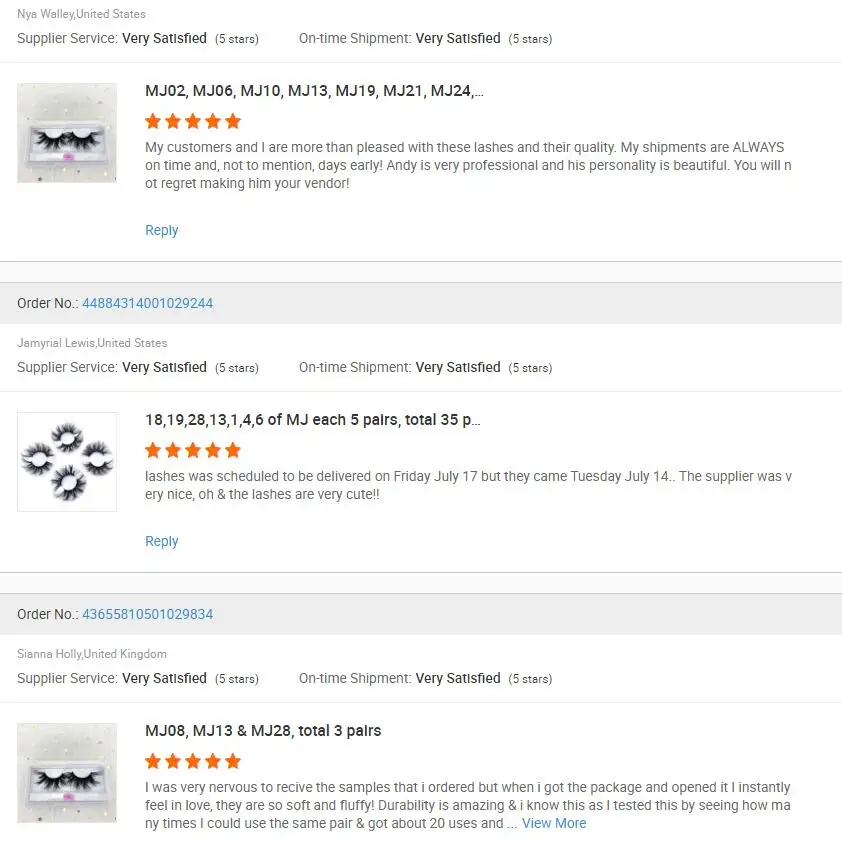Click Reply under Jamyrial Lewis's review
The image size is (842, 842).
point(161,541)
